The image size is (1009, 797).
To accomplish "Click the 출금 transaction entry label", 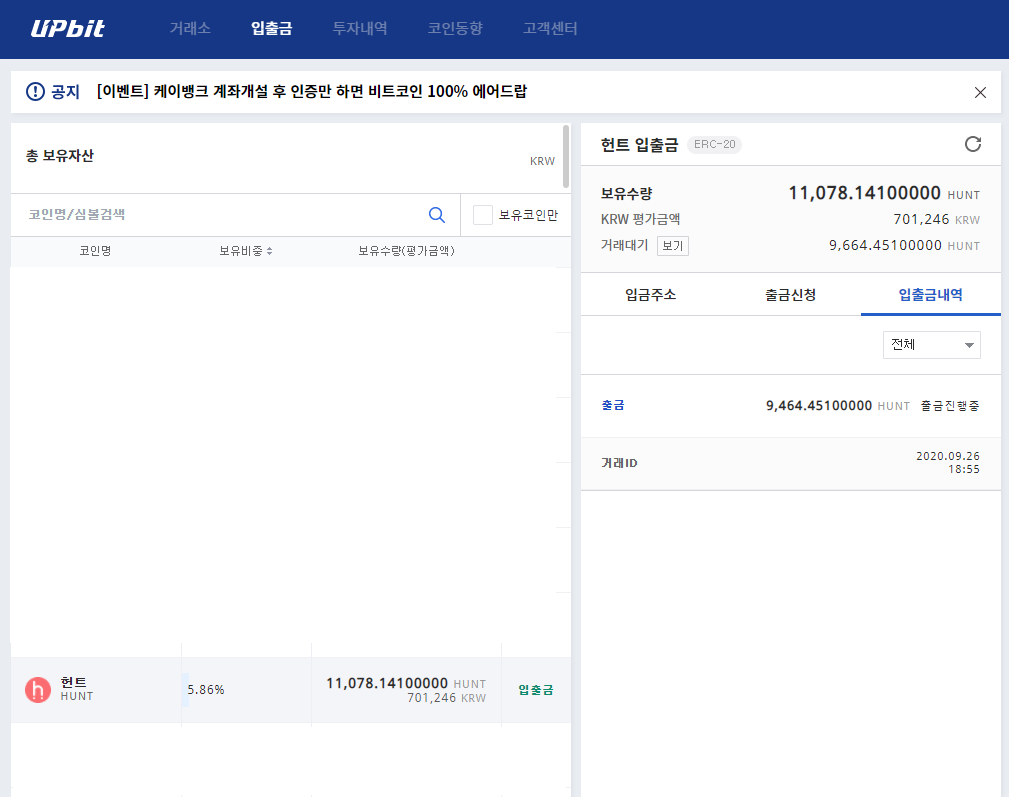I will [613, 405].
